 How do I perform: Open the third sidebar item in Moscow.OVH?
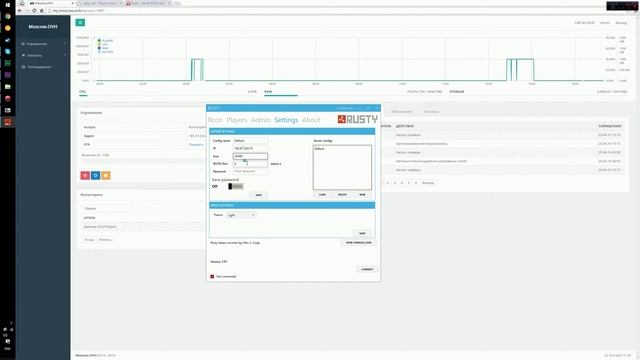[43, 67]
